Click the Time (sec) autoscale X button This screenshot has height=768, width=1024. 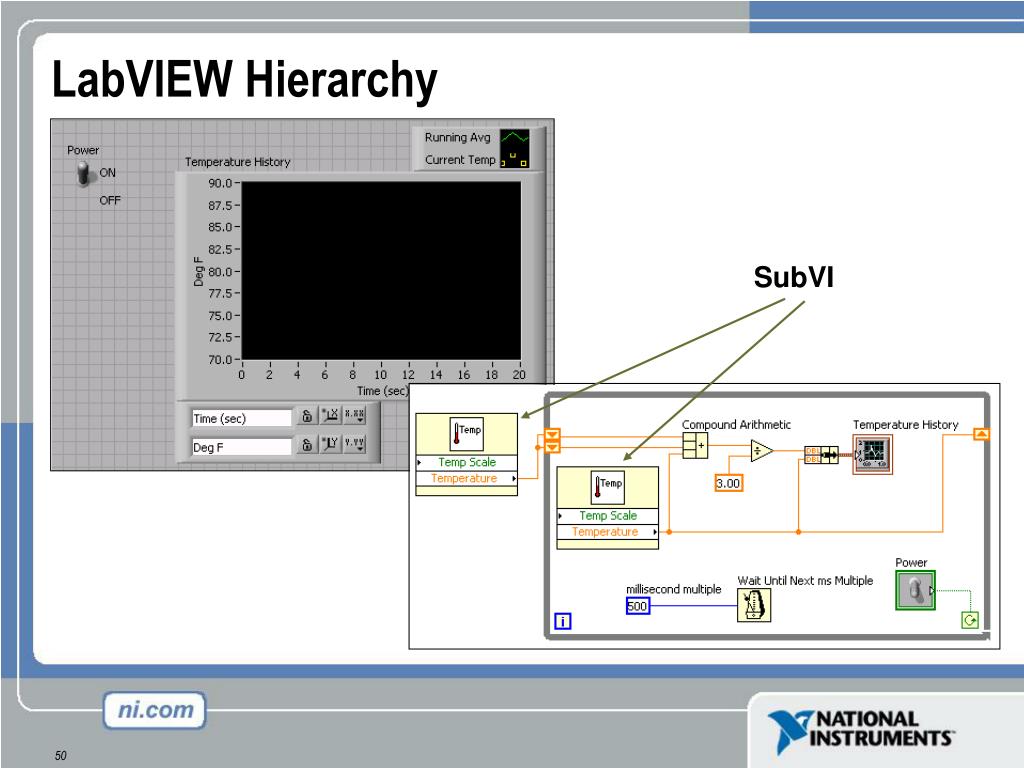click(331, 415)
